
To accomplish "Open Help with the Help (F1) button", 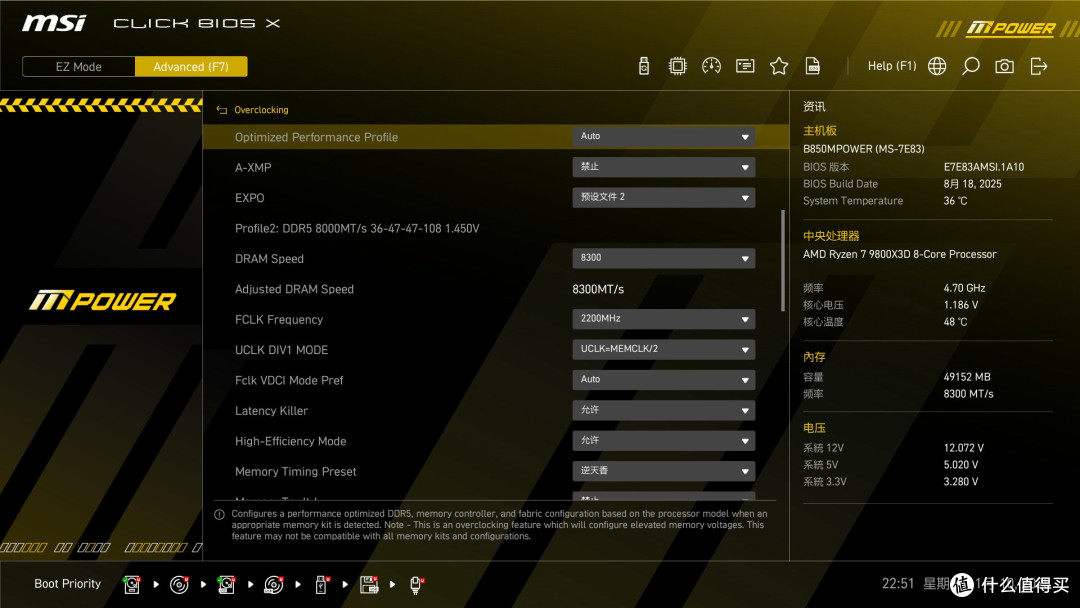I will coord(891,65).
